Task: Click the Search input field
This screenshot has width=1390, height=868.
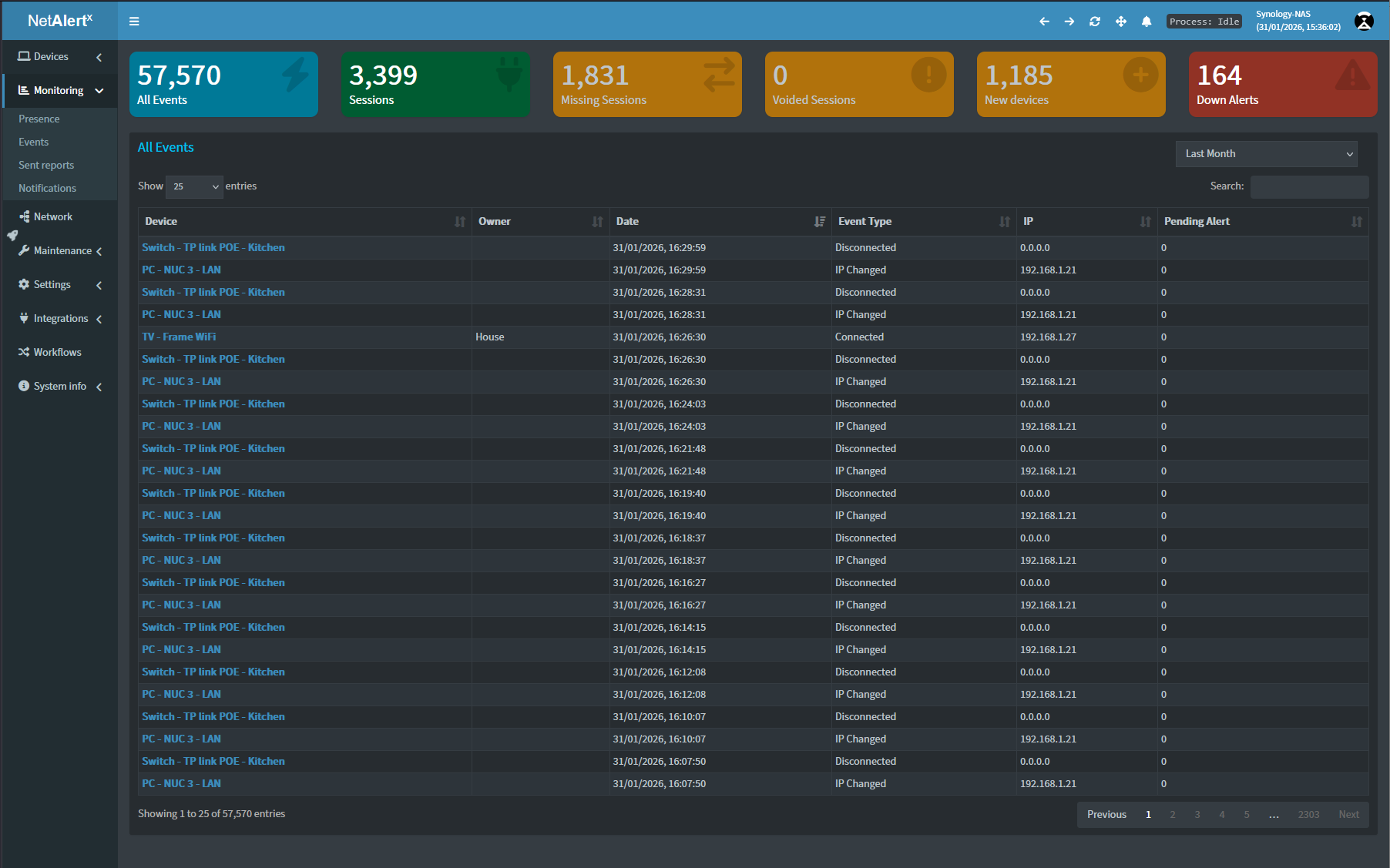Action: coord(1308,186)
